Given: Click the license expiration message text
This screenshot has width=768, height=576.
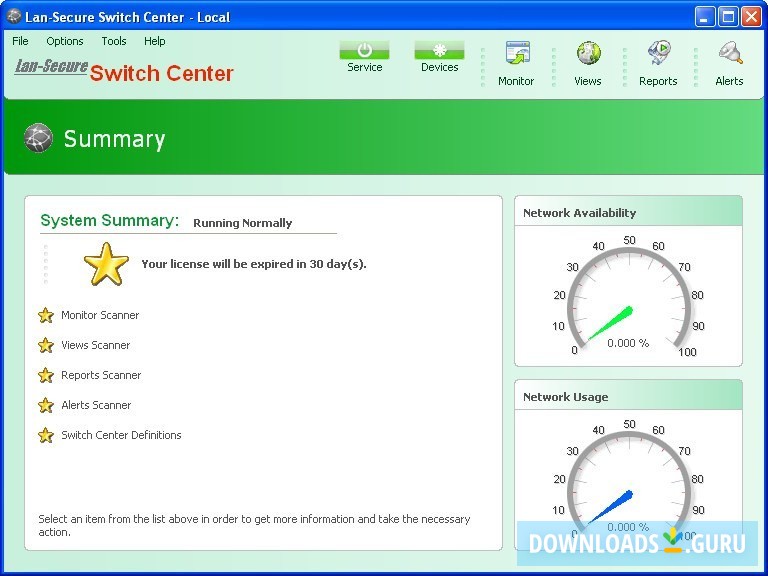Looking at the screenshot, I should point(254,264).
